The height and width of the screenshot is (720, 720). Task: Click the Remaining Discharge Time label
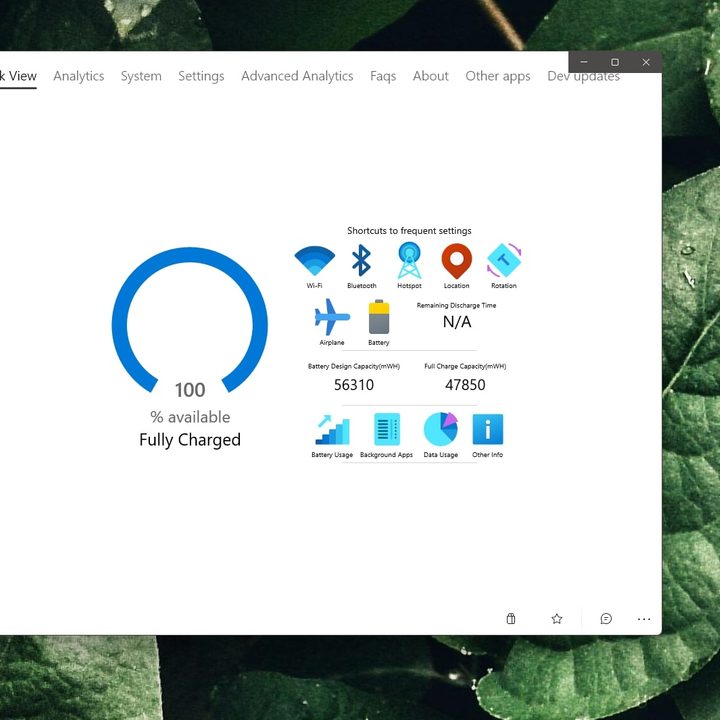(456, 305)
